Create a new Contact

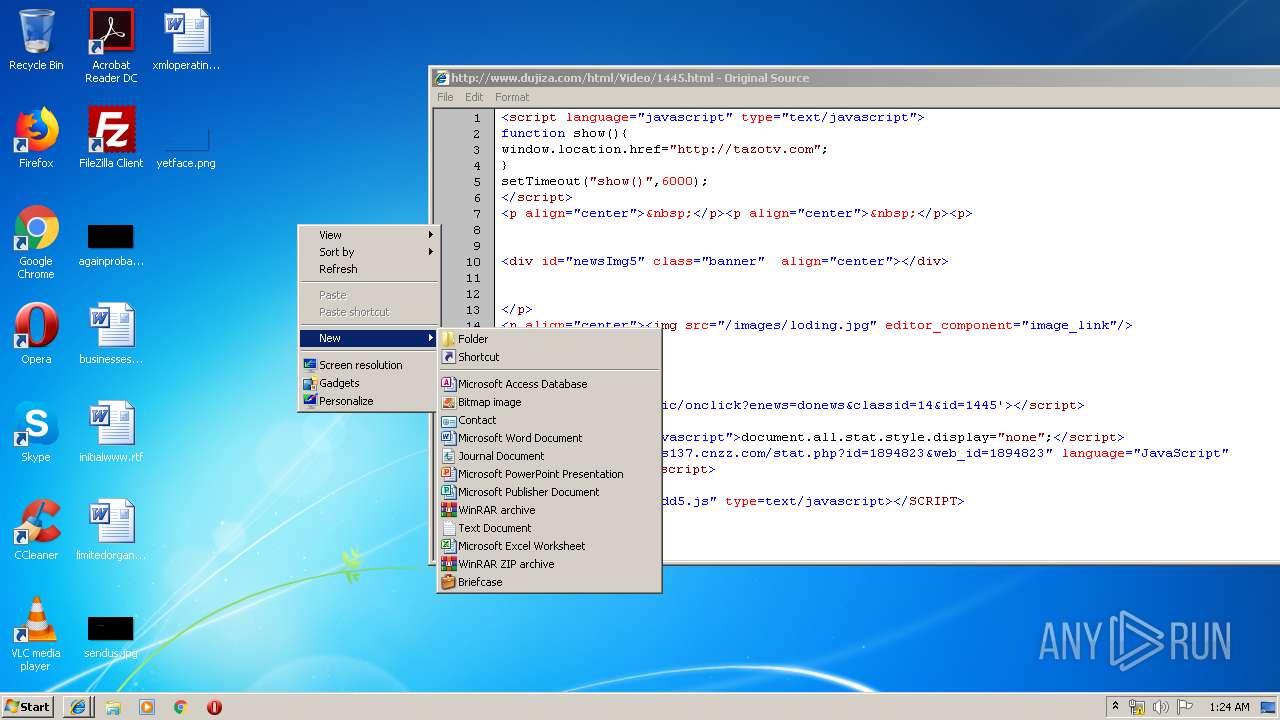coord(549,420)
